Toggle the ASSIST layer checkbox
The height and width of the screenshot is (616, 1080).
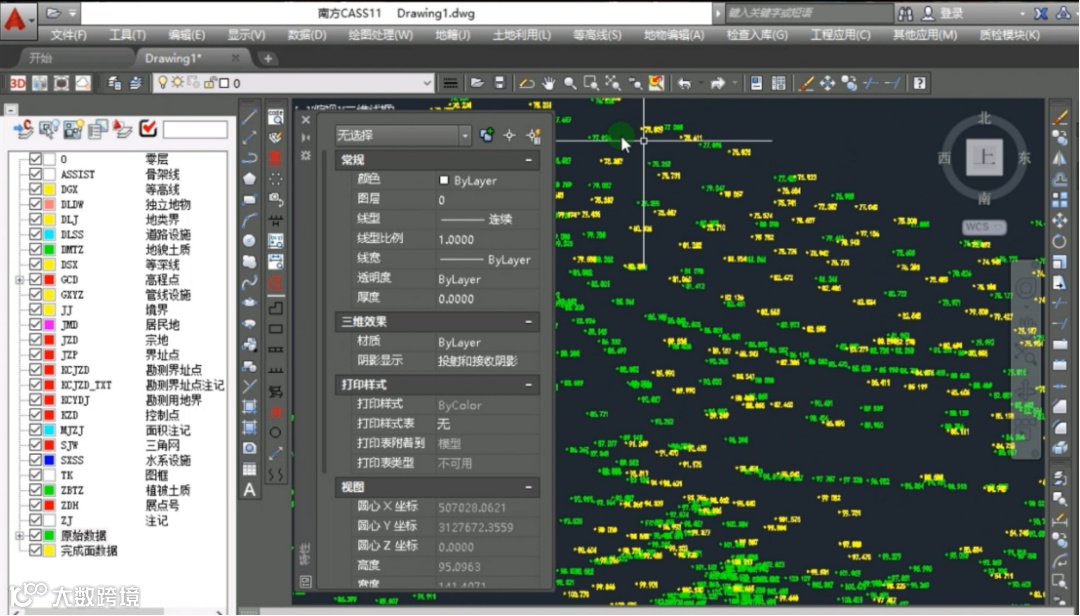click(35, 174)
